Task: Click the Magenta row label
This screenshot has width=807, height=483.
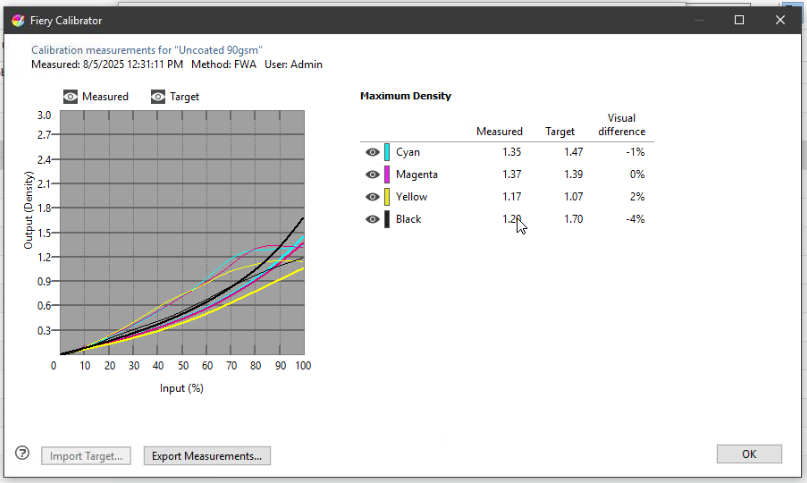Action: pos(416,175)
